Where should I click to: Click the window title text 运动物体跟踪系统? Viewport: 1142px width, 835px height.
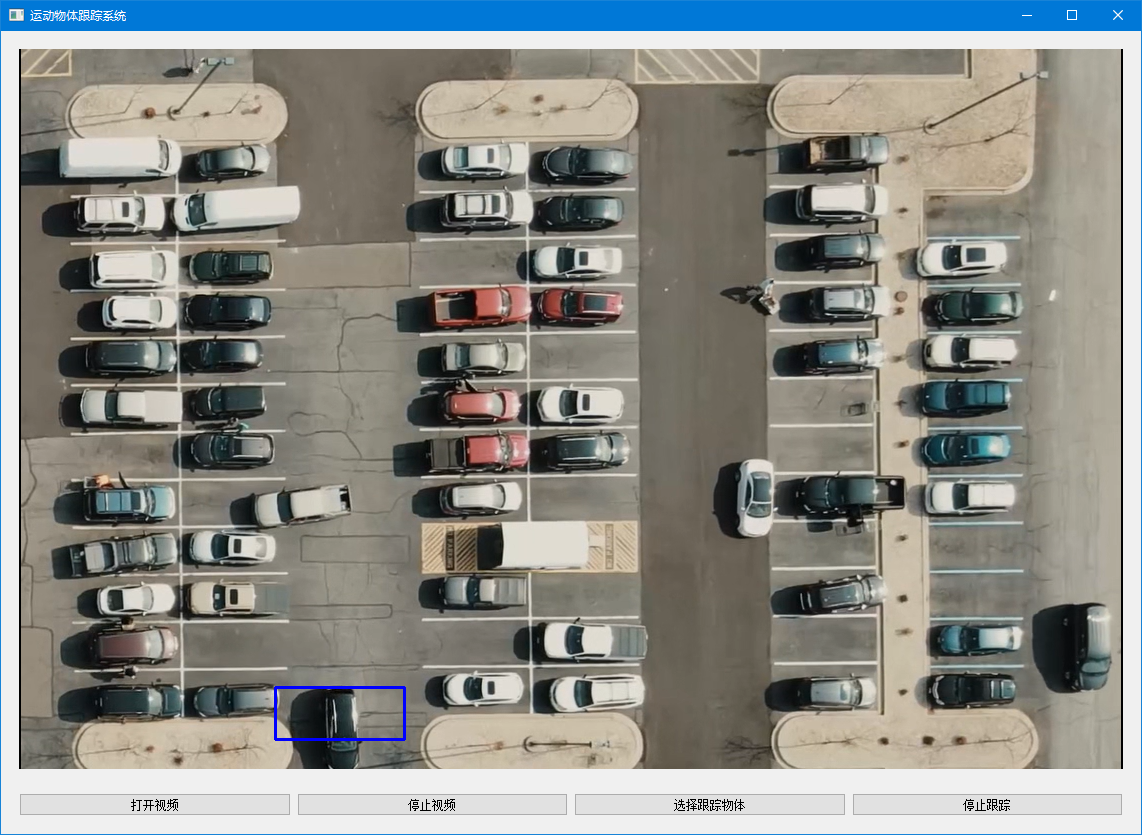[x=78, y=15]
